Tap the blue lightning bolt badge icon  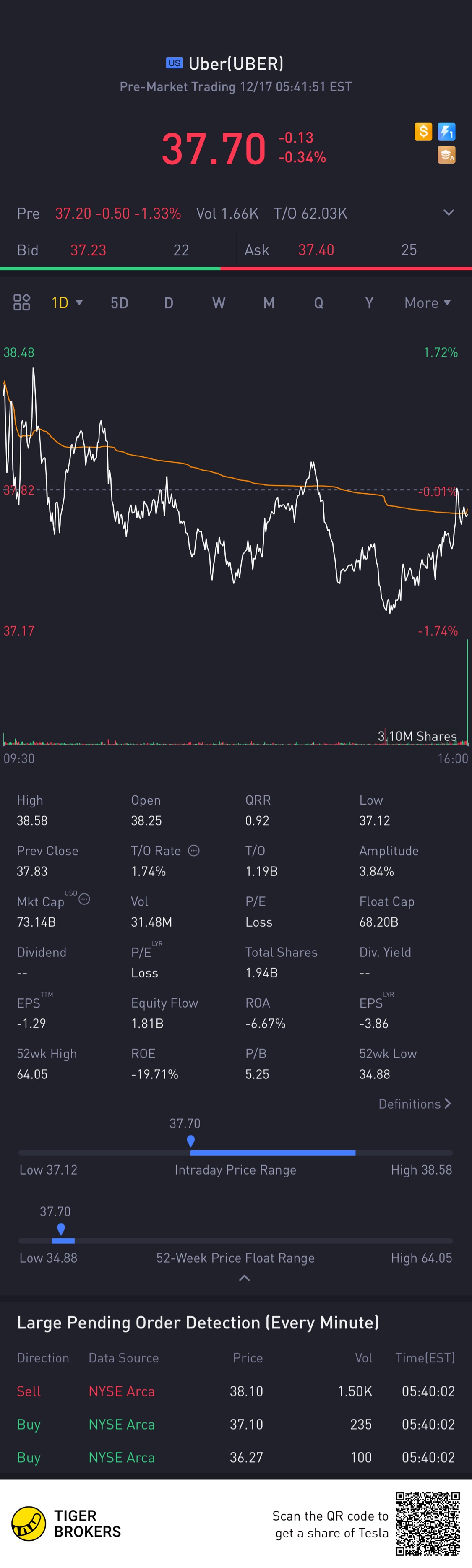point(446,131)
